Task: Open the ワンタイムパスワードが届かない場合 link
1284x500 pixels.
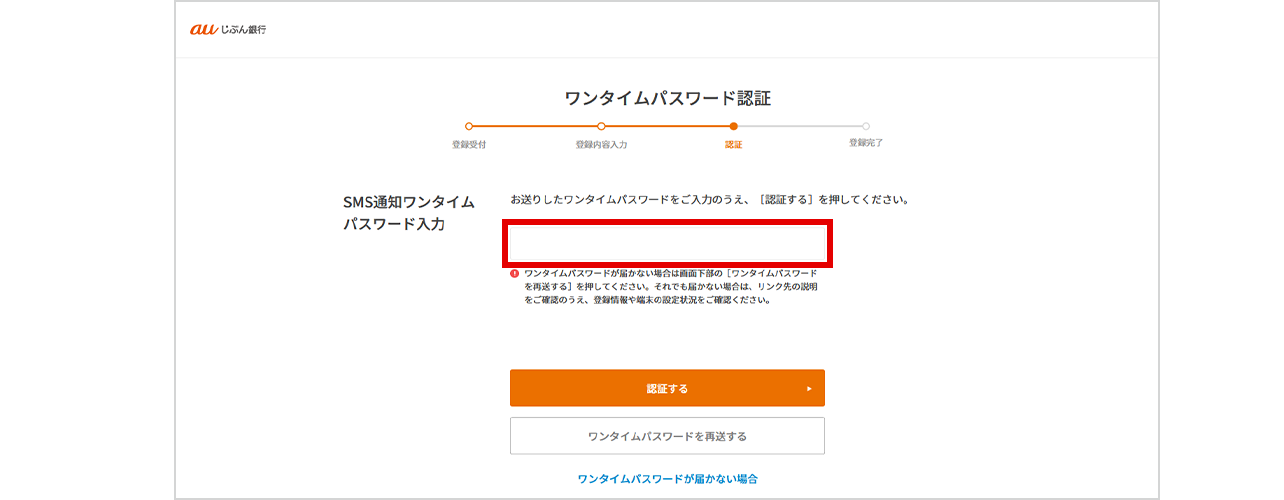Action: 667,479
